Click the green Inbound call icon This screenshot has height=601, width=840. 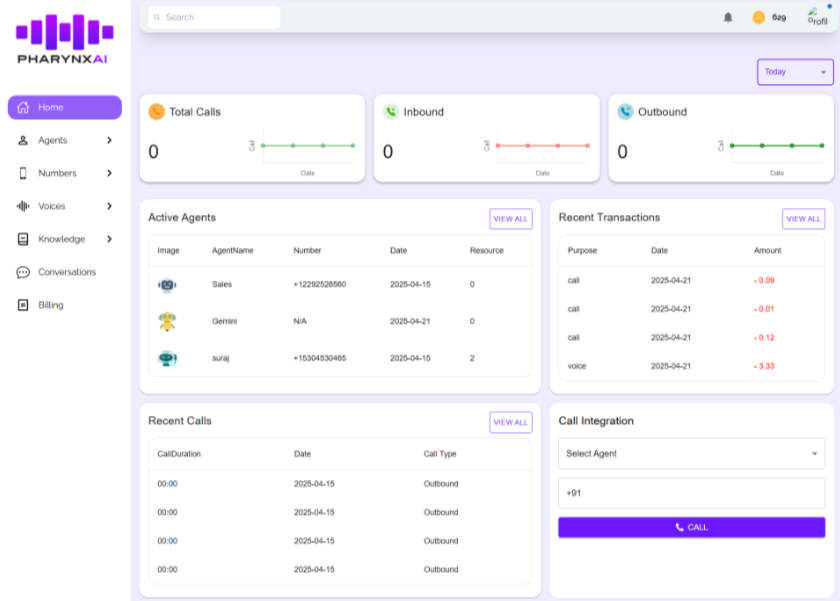coord(391,112)
